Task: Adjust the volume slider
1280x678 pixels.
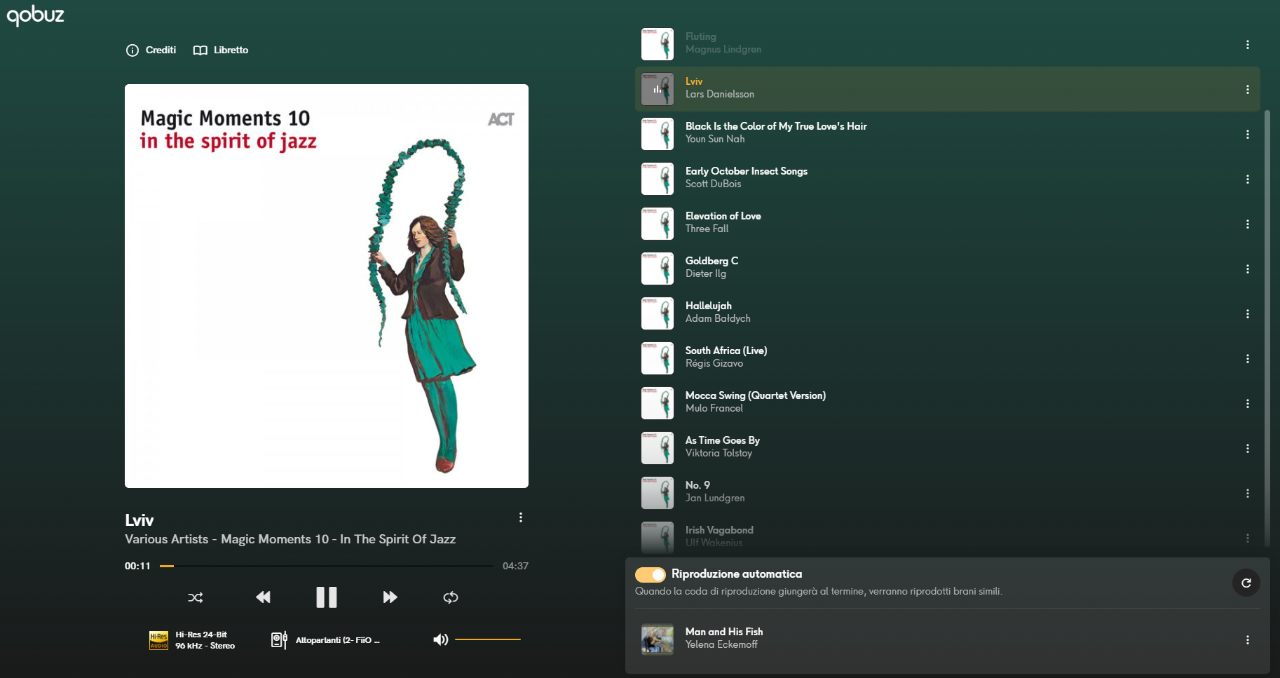Action: coord(488,639)
